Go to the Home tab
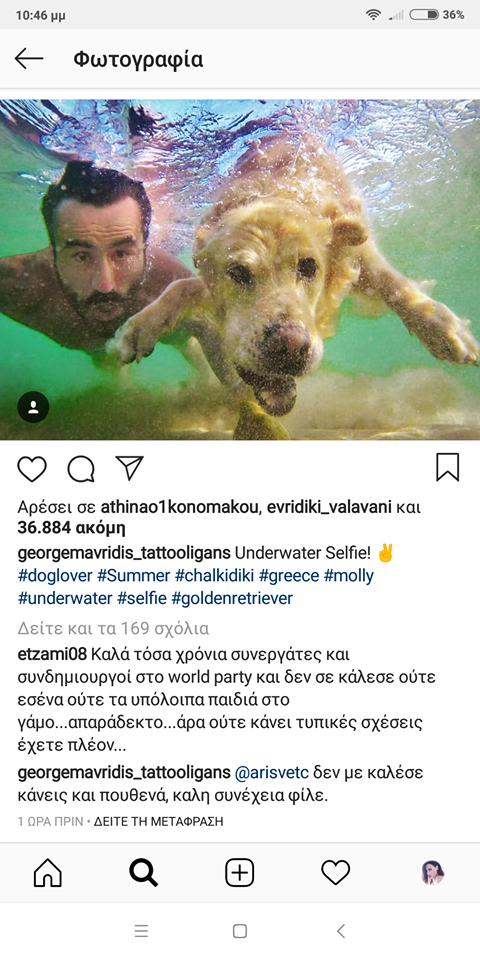Viewport: 480px width, 960px height. pos(48,872)
